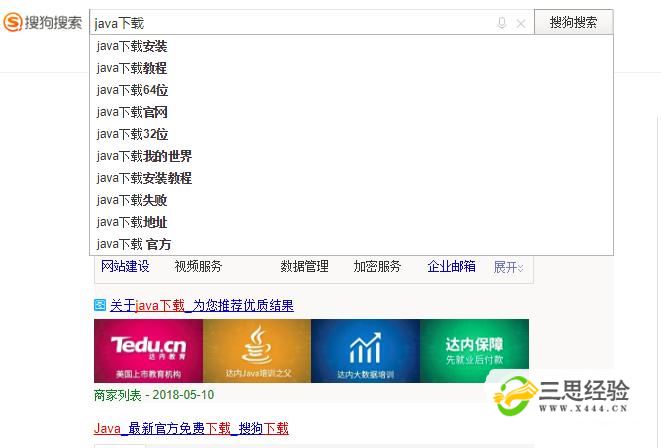Choose java下载64位 from suggestions
Screen dimensions: 661x448
(x=132, y=90)
